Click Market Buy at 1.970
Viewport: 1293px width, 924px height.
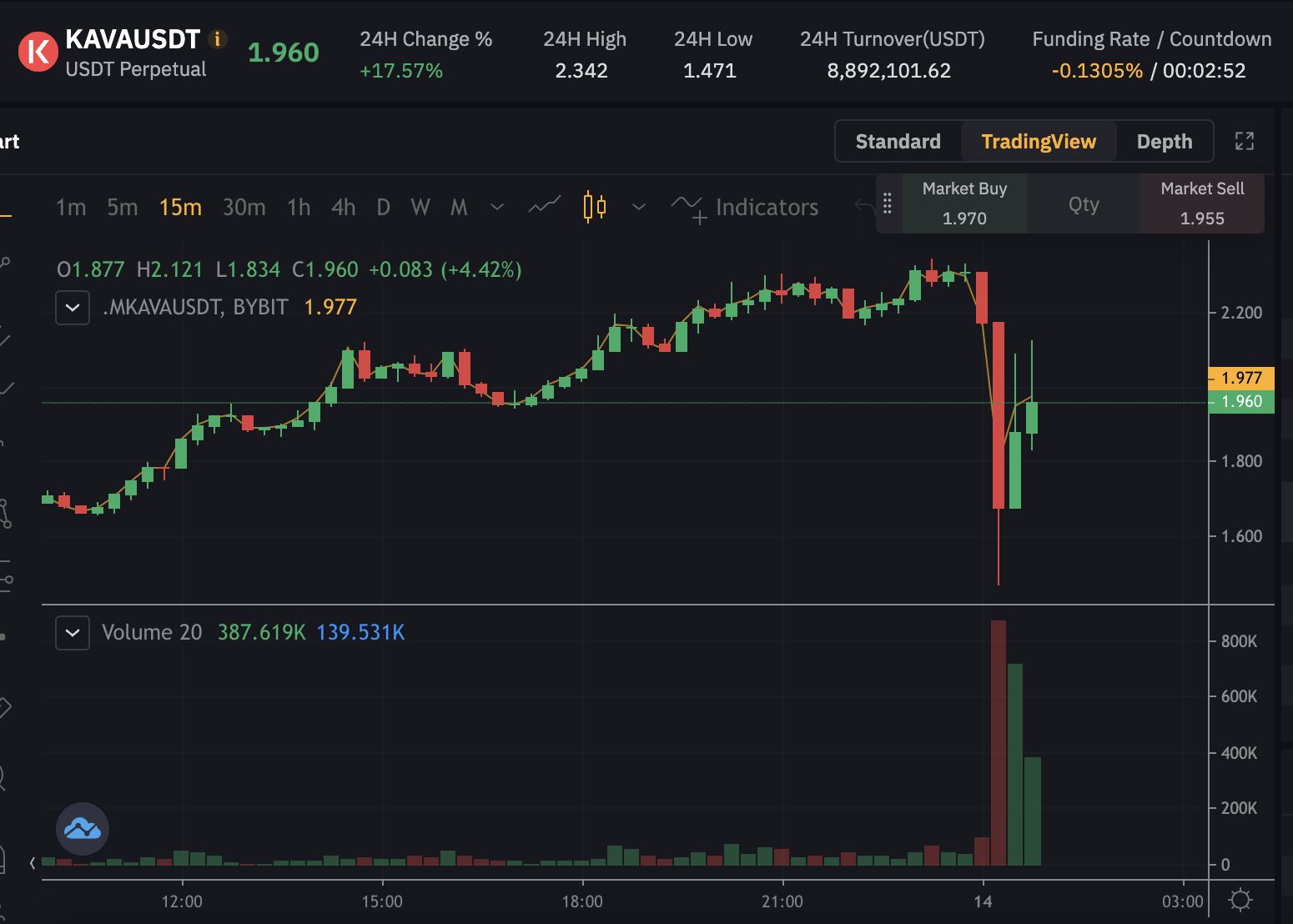964,203
